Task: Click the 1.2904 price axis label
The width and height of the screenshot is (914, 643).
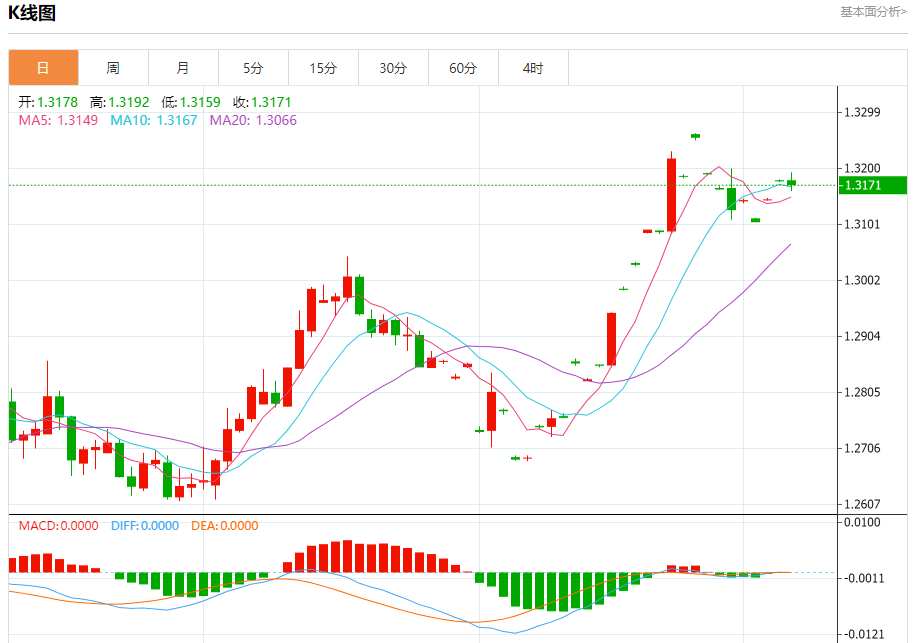Action: pyautogui.click(x=862, y=336)
